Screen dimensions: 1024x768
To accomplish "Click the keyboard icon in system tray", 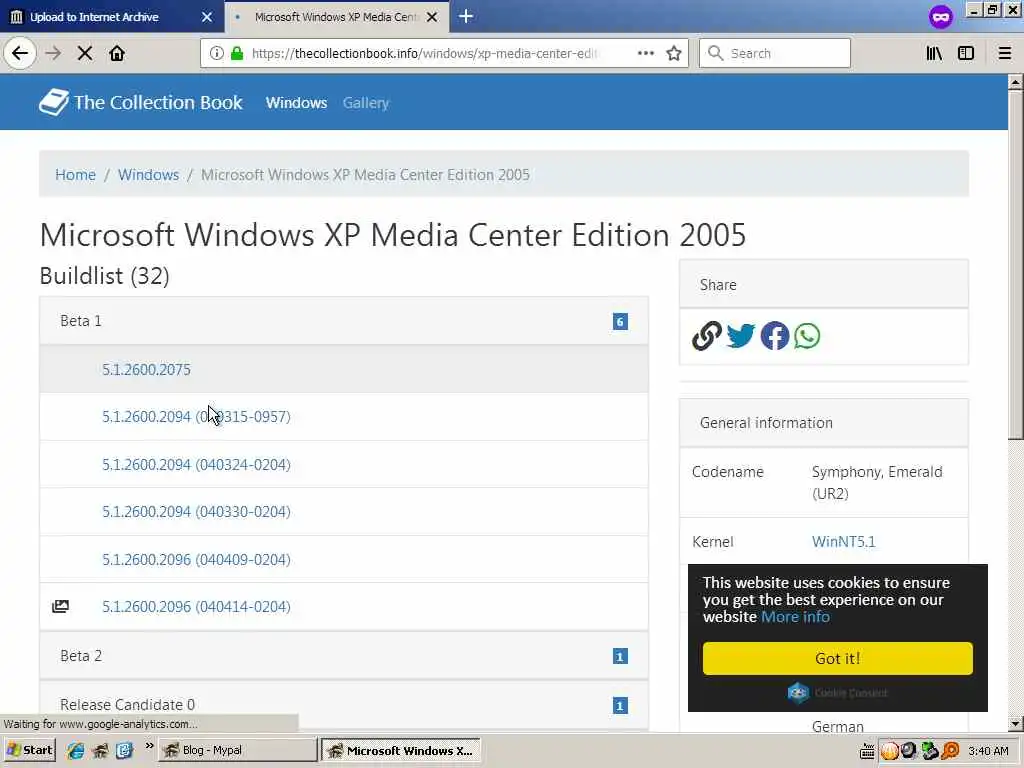I will pyautogui.click(x=867, y=751).
